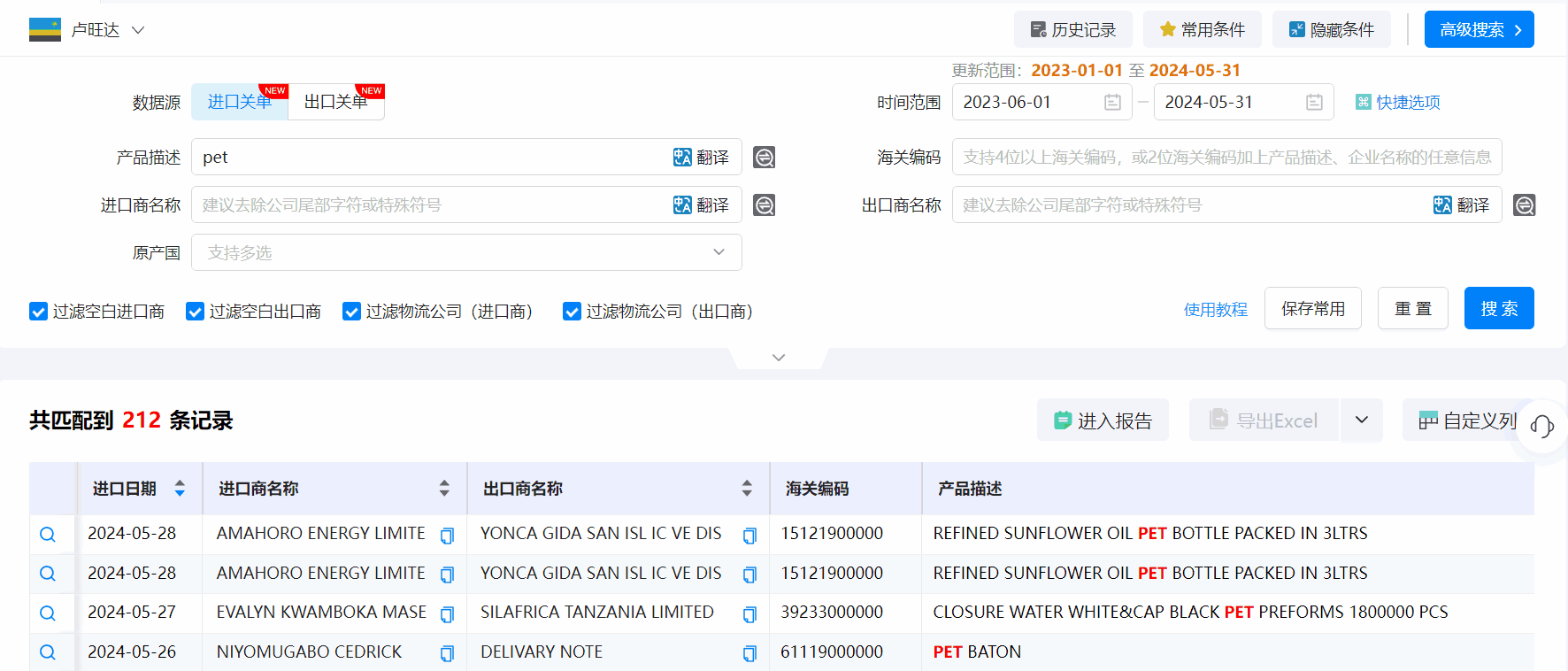
Task: Disable 过滤物流公司（出口商）checkbox
Action: click(x=572, y=312)
